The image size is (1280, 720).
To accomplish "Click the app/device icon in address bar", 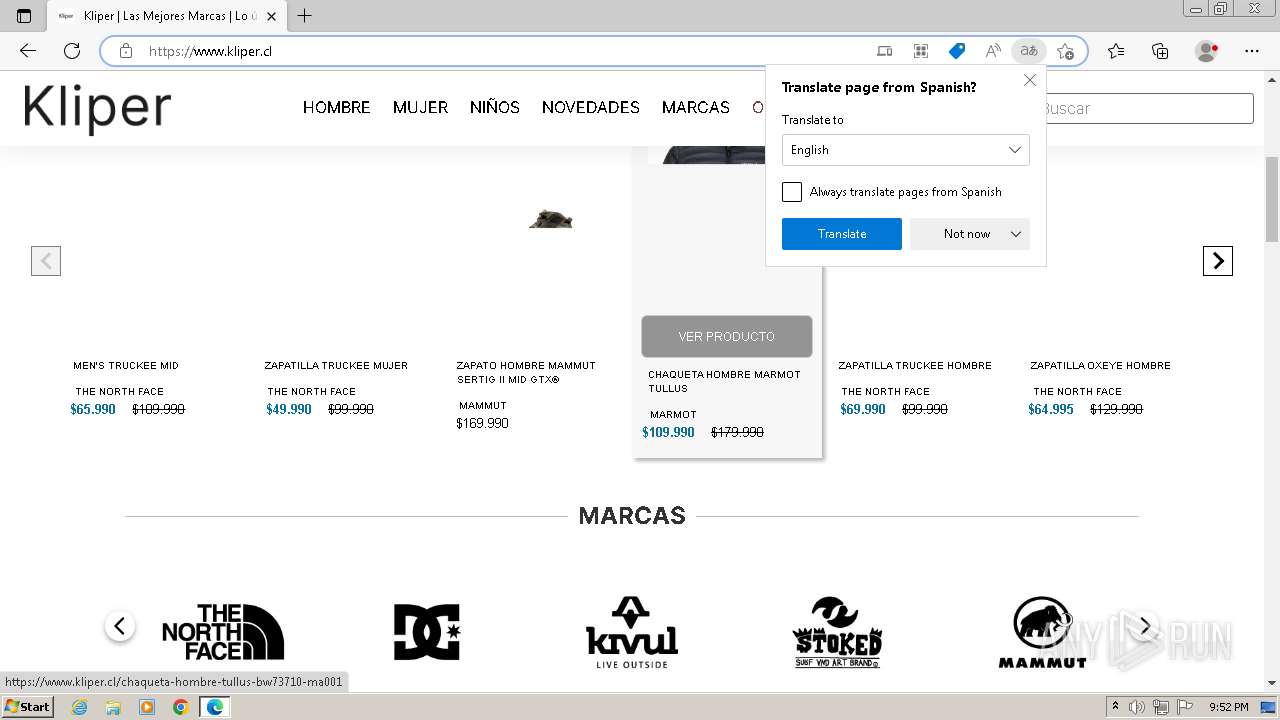I will [885, 51].
